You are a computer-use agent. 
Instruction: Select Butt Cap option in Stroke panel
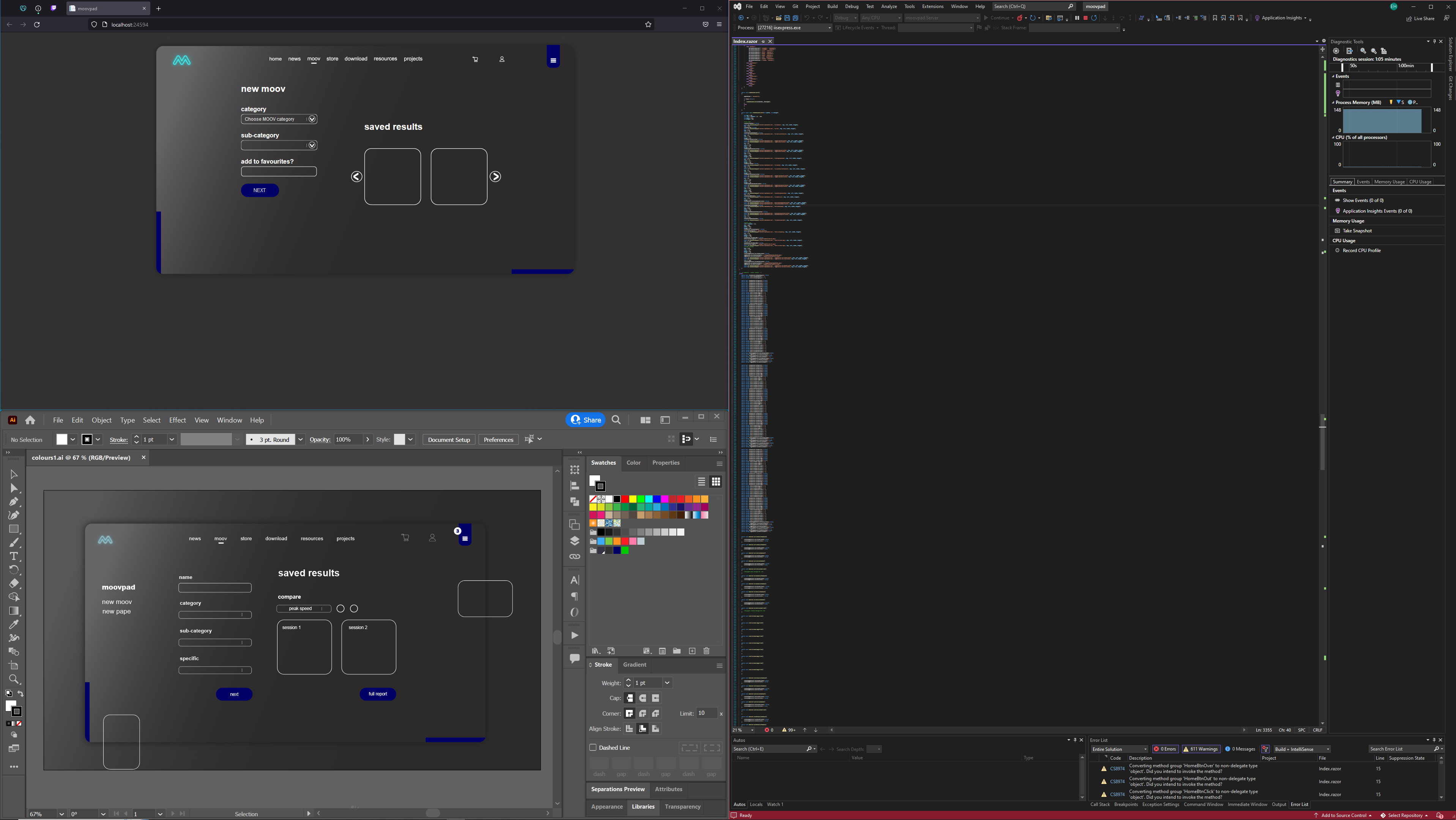(x=630, y=699)
